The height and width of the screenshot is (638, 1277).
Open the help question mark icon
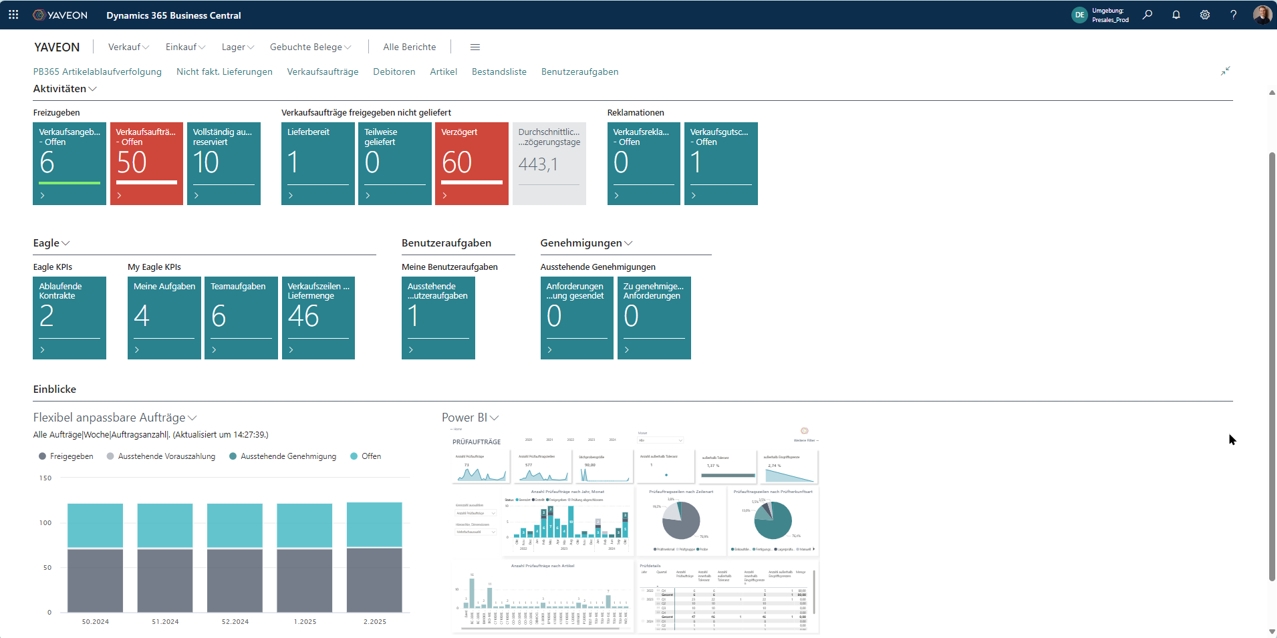[1233, 15]
